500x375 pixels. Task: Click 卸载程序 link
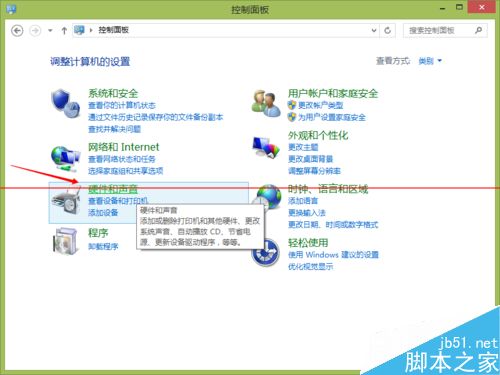[103, 246]
